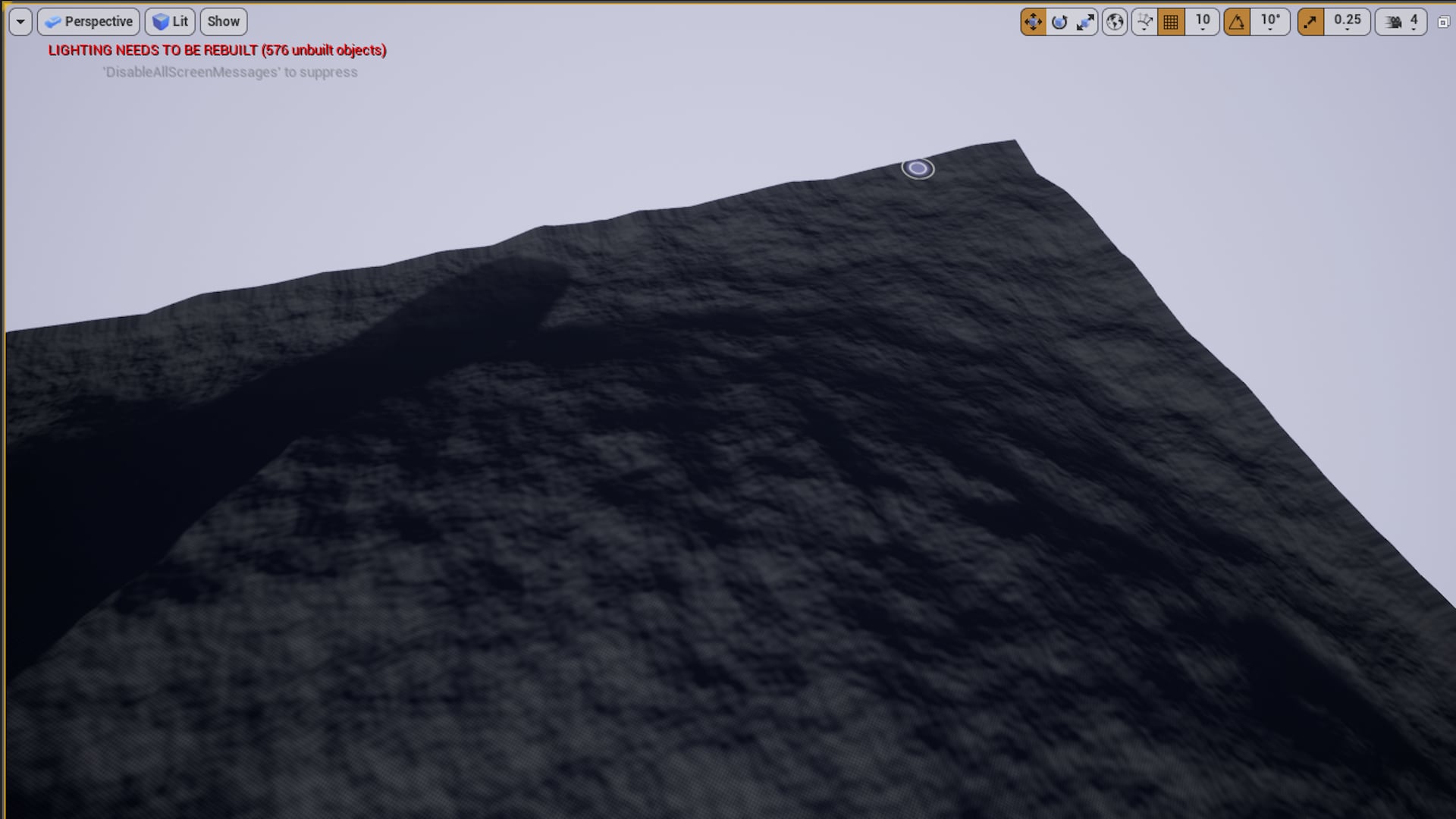Viewport: 1456px width, 819px height.
Task: Click the Lit view mode button
Action: pyautogui.click(x=170, y=21)
